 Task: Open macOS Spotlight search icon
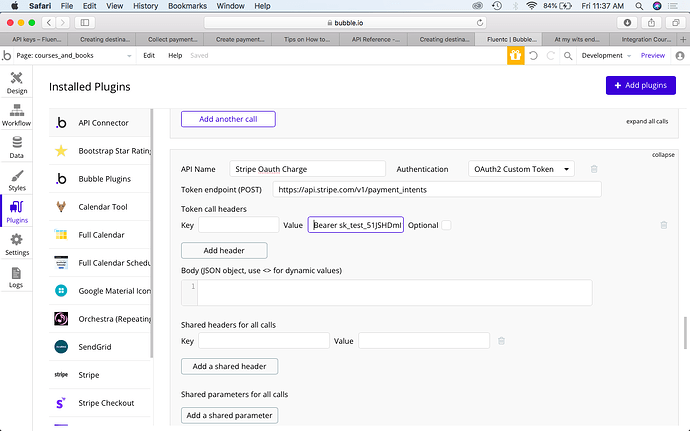(639, 6)
